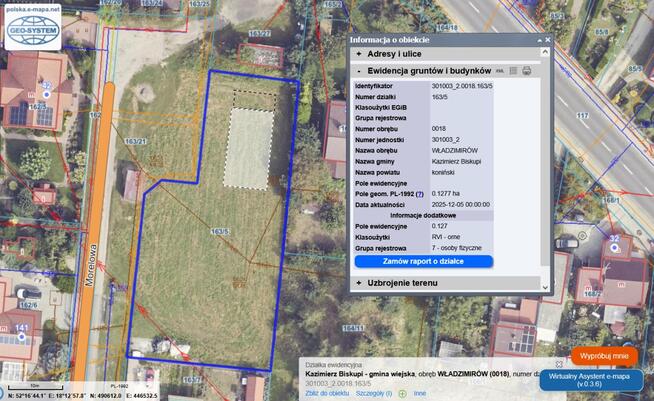This screenshot has height=401, width=654.
Task: Click the XML export icon
Action: (x=500, y=71)
